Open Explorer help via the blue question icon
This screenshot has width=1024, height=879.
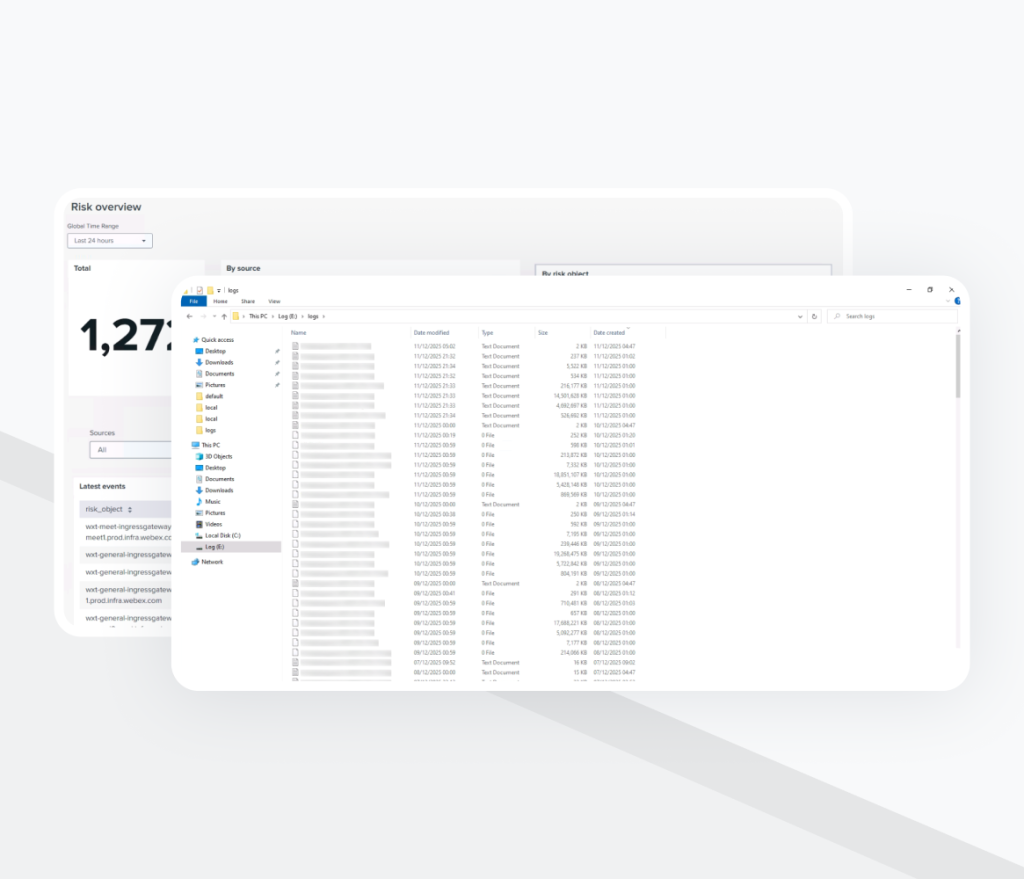click(x=957, y=301)
